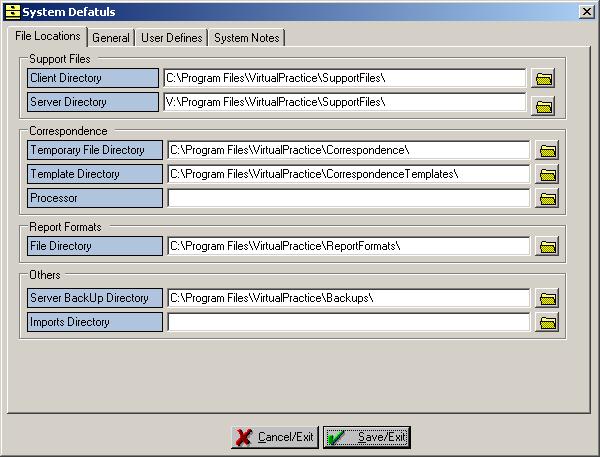Viewport: 600px width, 457px height.
Task: Show the System Notes tab
Action: pos(247,38)
